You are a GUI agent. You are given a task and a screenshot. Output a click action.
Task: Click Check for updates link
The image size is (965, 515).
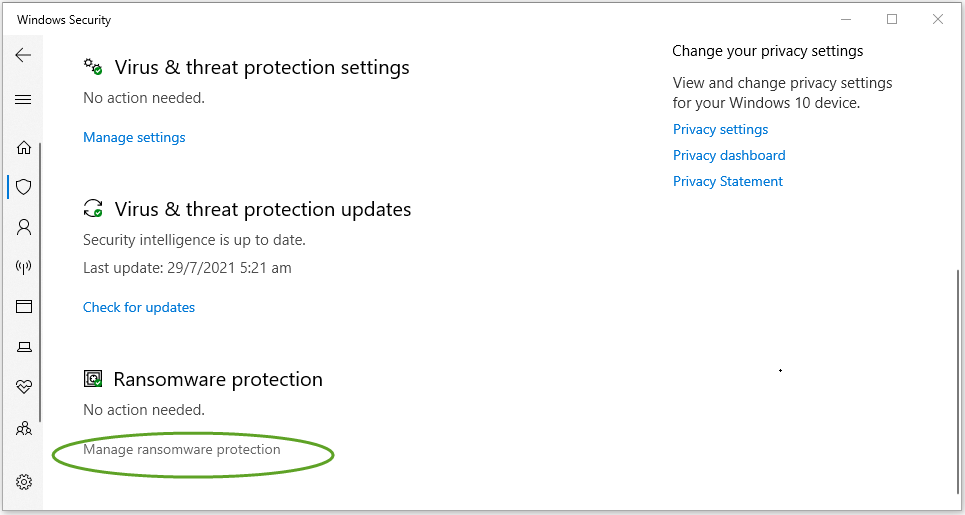[139, 307]
